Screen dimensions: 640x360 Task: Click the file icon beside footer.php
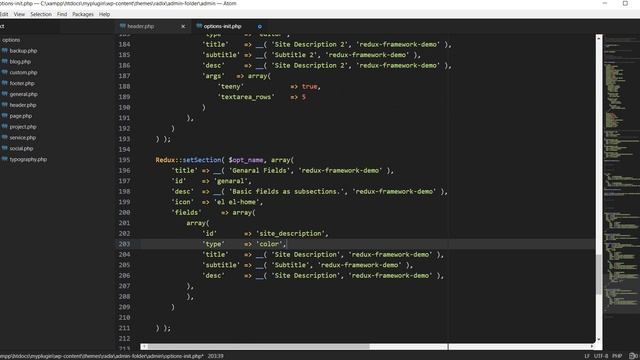click(4, 83)
